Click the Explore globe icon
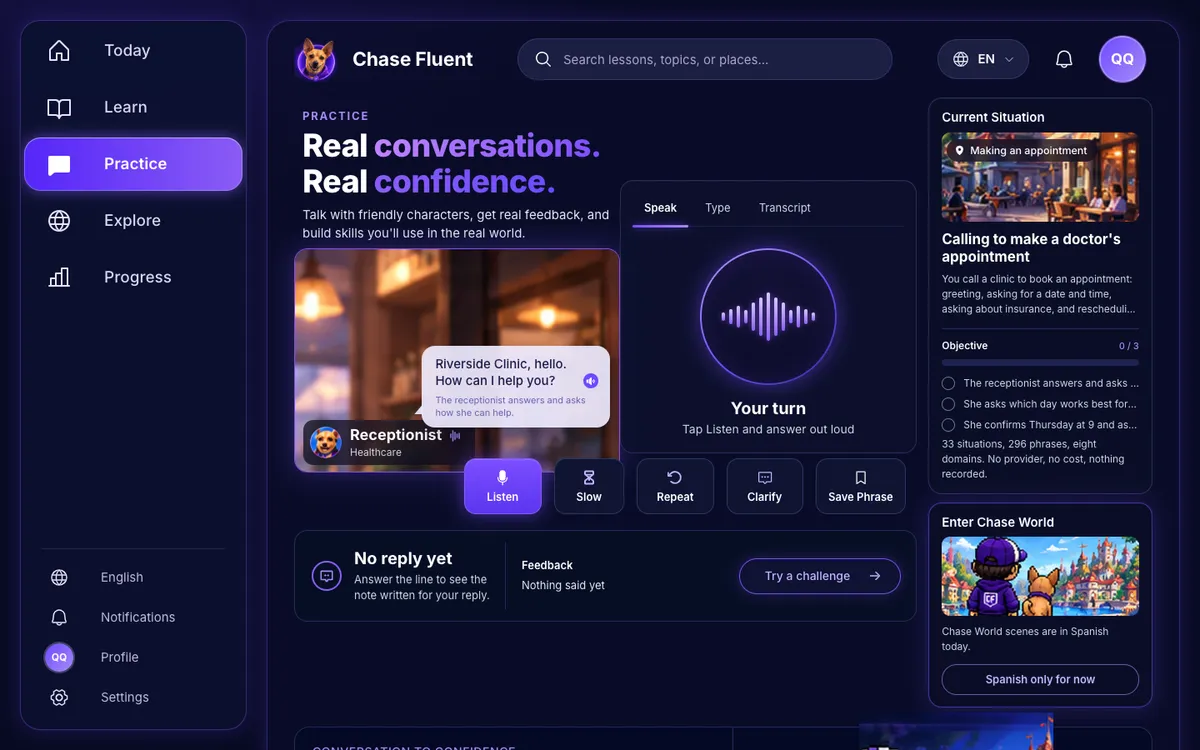 coord(59,221)
